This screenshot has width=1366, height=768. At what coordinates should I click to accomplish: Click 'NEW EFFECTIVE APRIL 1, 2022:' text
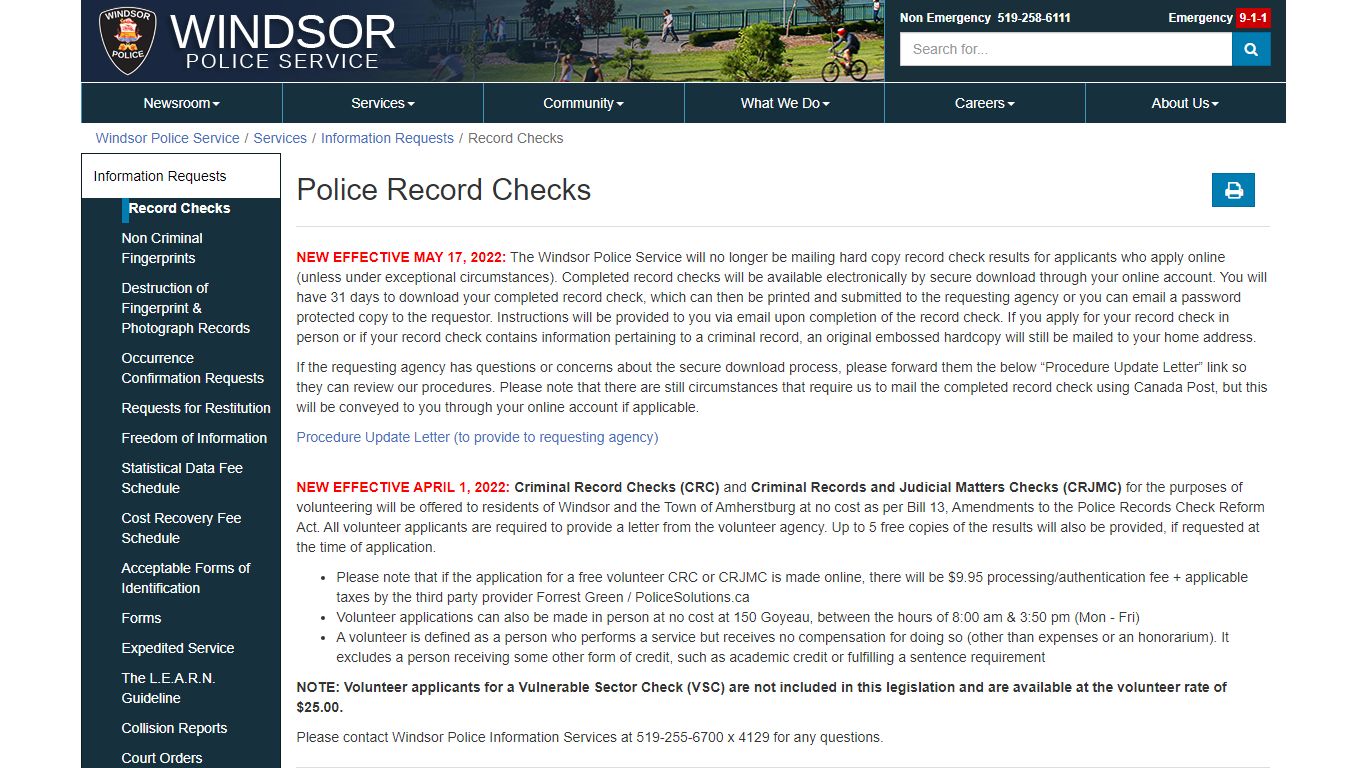coord(403,487)
